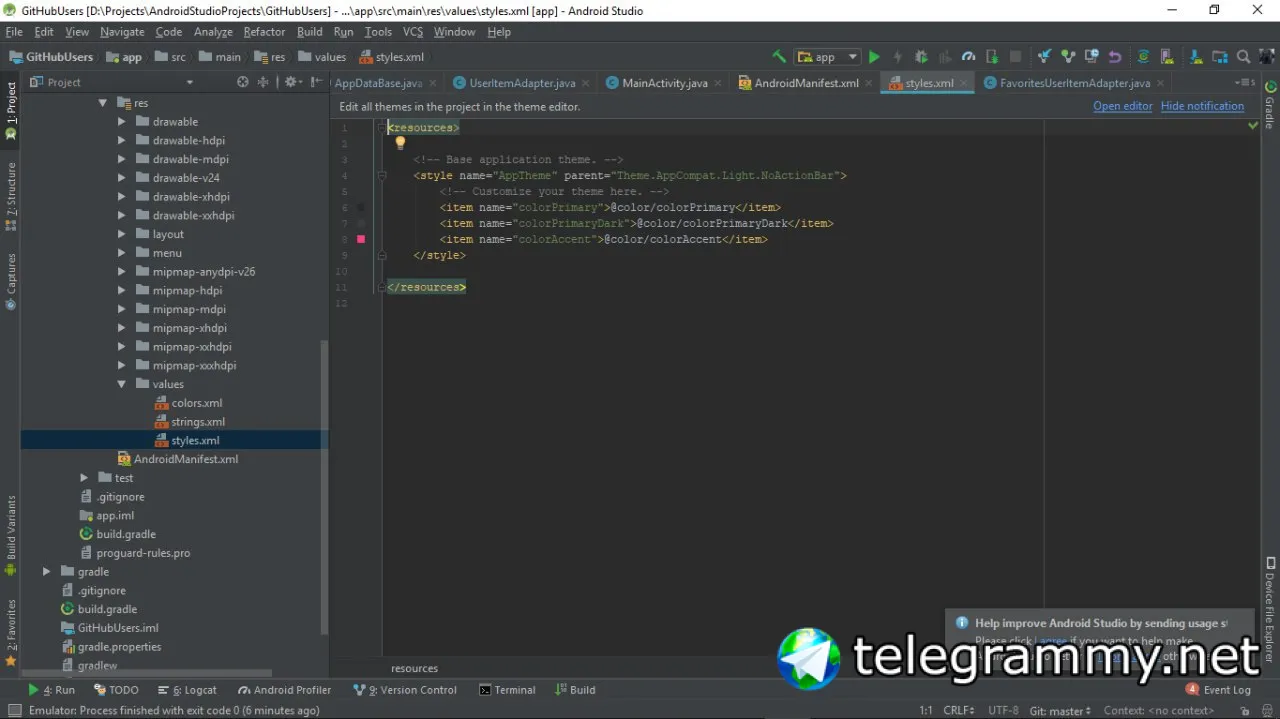Viewport: 1280px width, 719px height.
Task: Open the profiler gauge icon in toolbar
Action: coord(968,57)
